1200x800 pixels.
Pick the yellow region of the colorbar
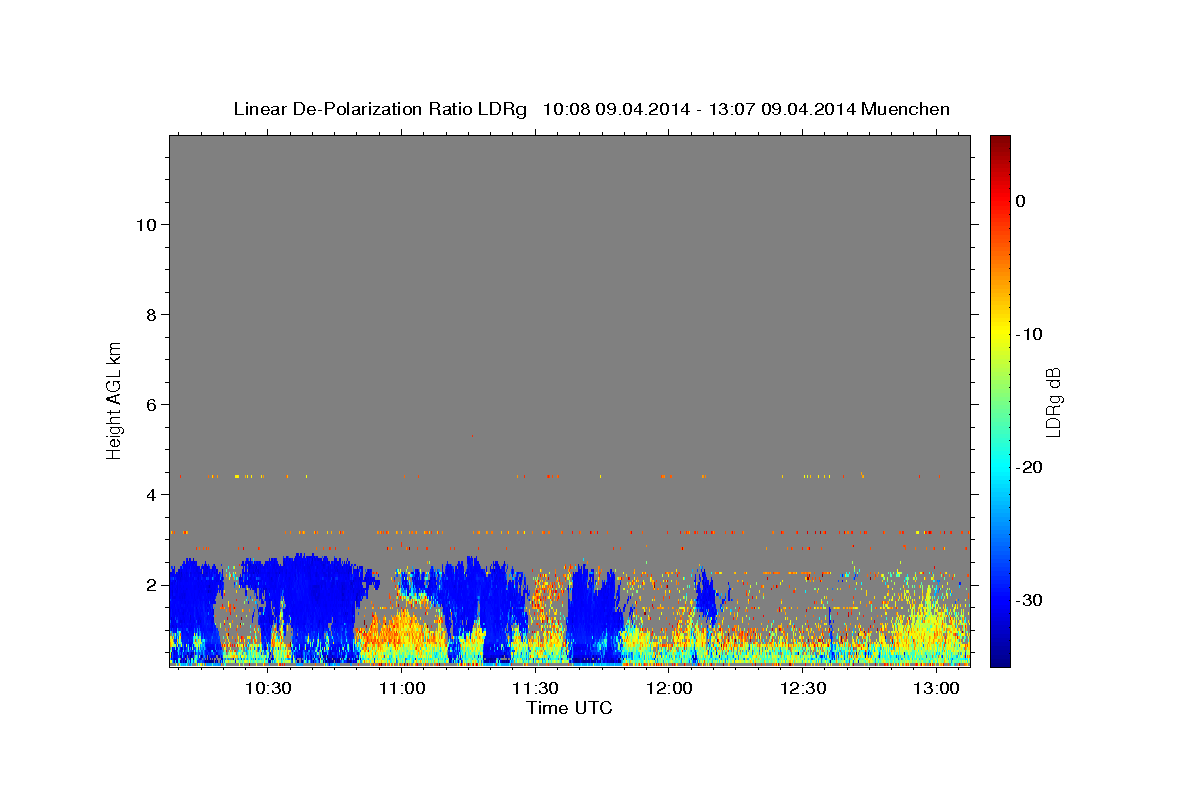coord(1000,330)
